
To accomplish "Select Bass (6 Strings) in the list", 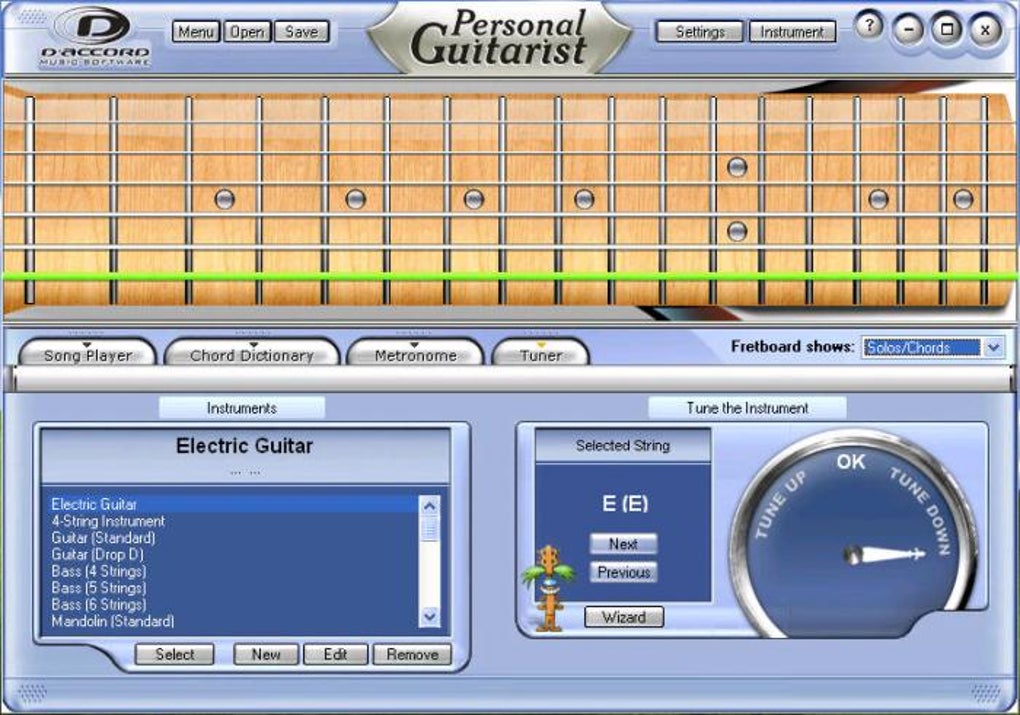I will tap(235, 605).
